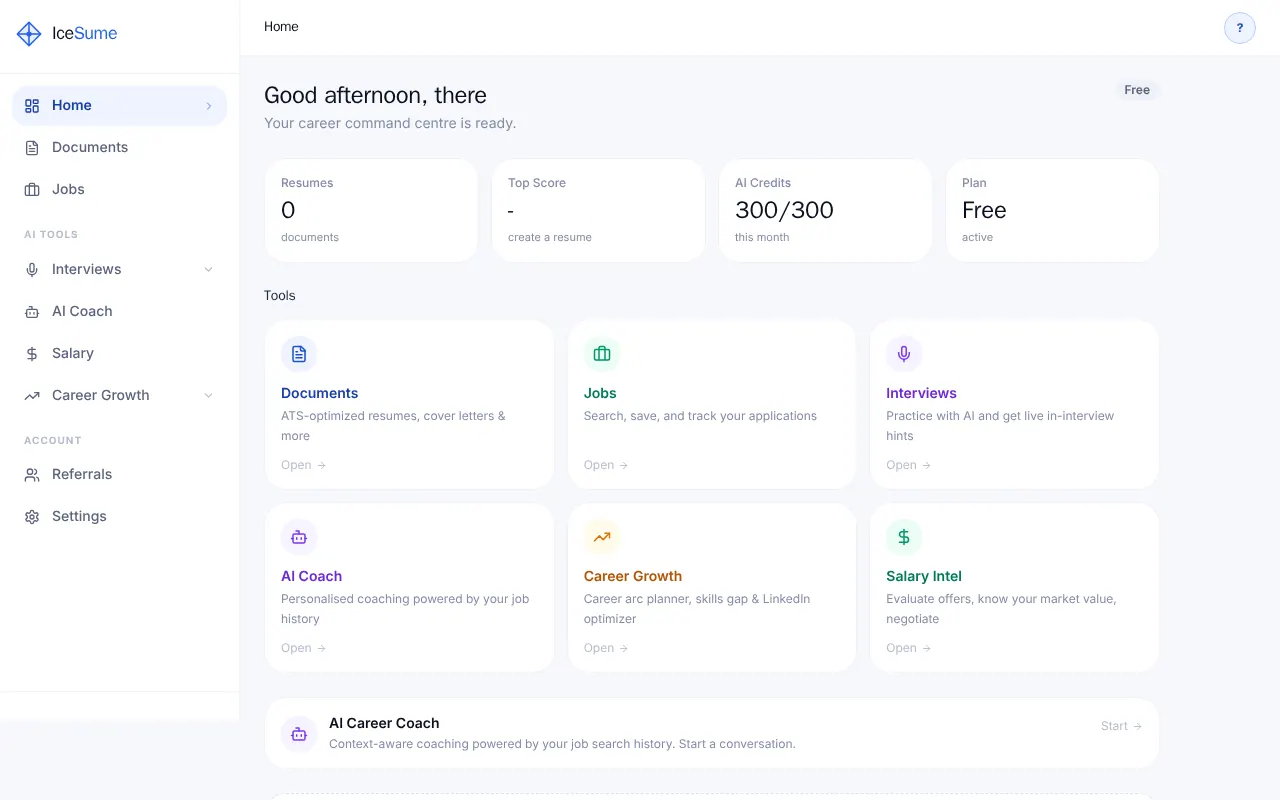Click the Salary dollar icon in sidebar
Viewport: 1280px width, 800px height.
coord(32,354)
